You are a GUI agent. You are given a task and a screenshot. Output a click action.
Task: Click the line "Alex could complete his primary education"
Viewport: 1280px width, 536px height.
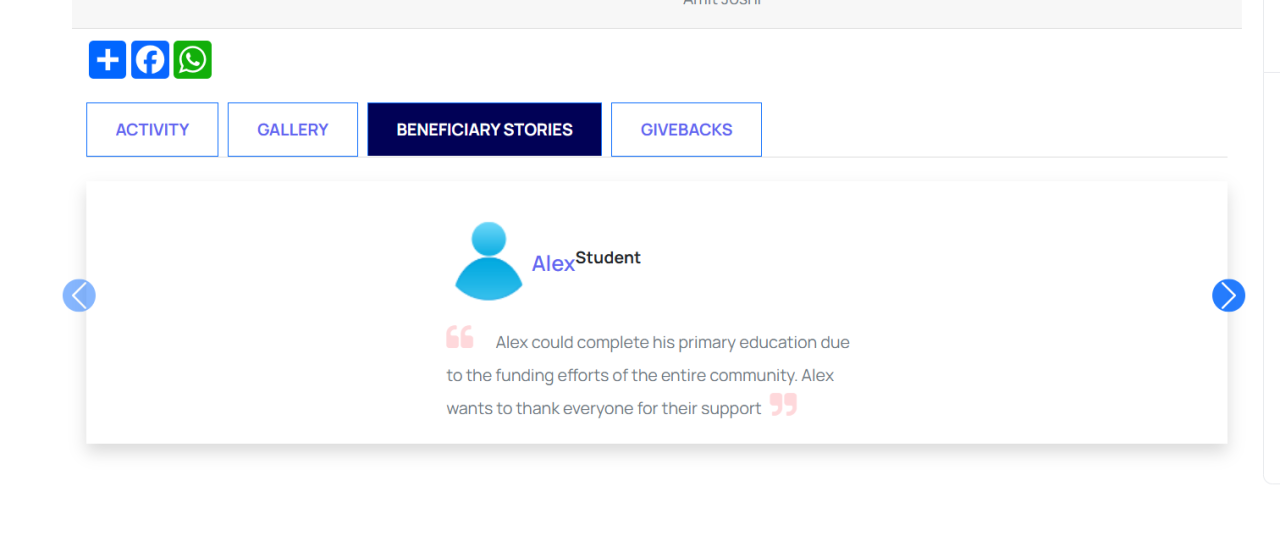click(672, 342)
